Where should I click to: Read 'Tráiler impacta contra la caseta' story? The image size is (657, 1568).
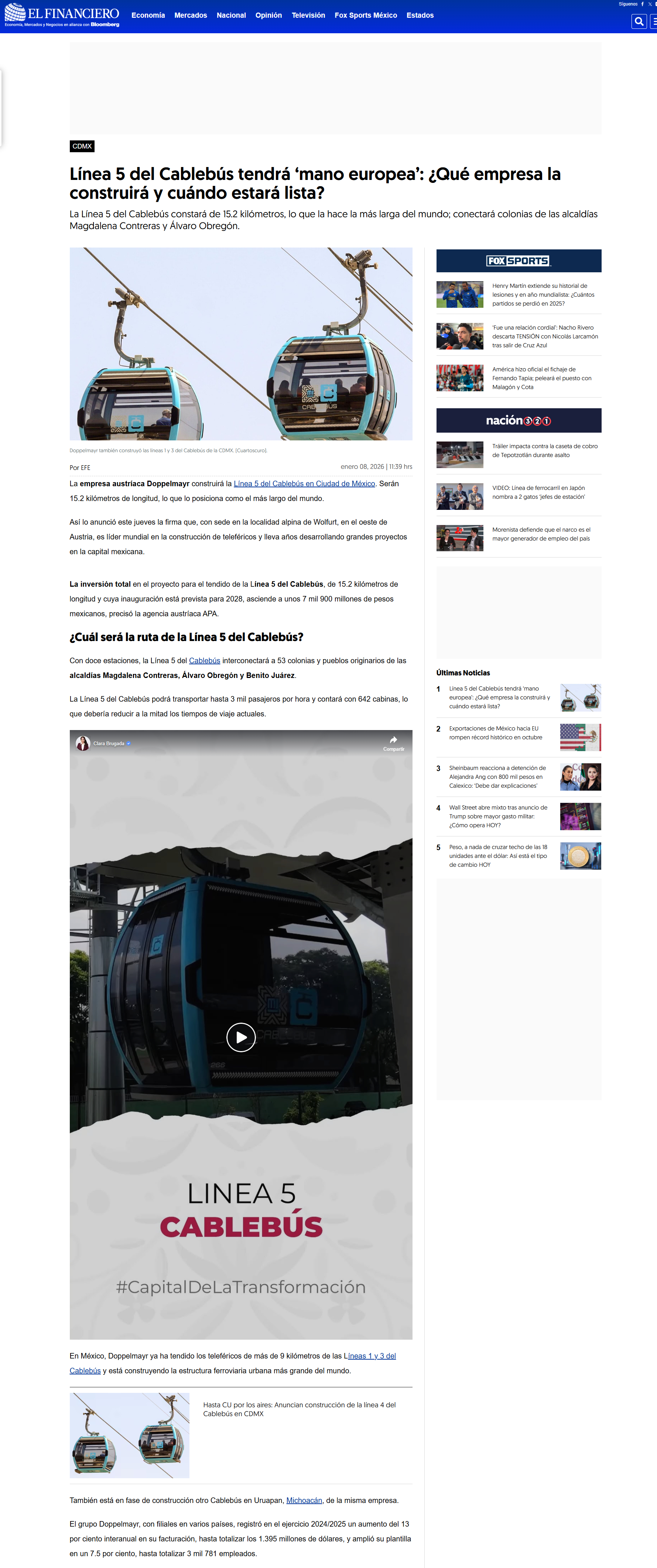click(x=545, y=450)
